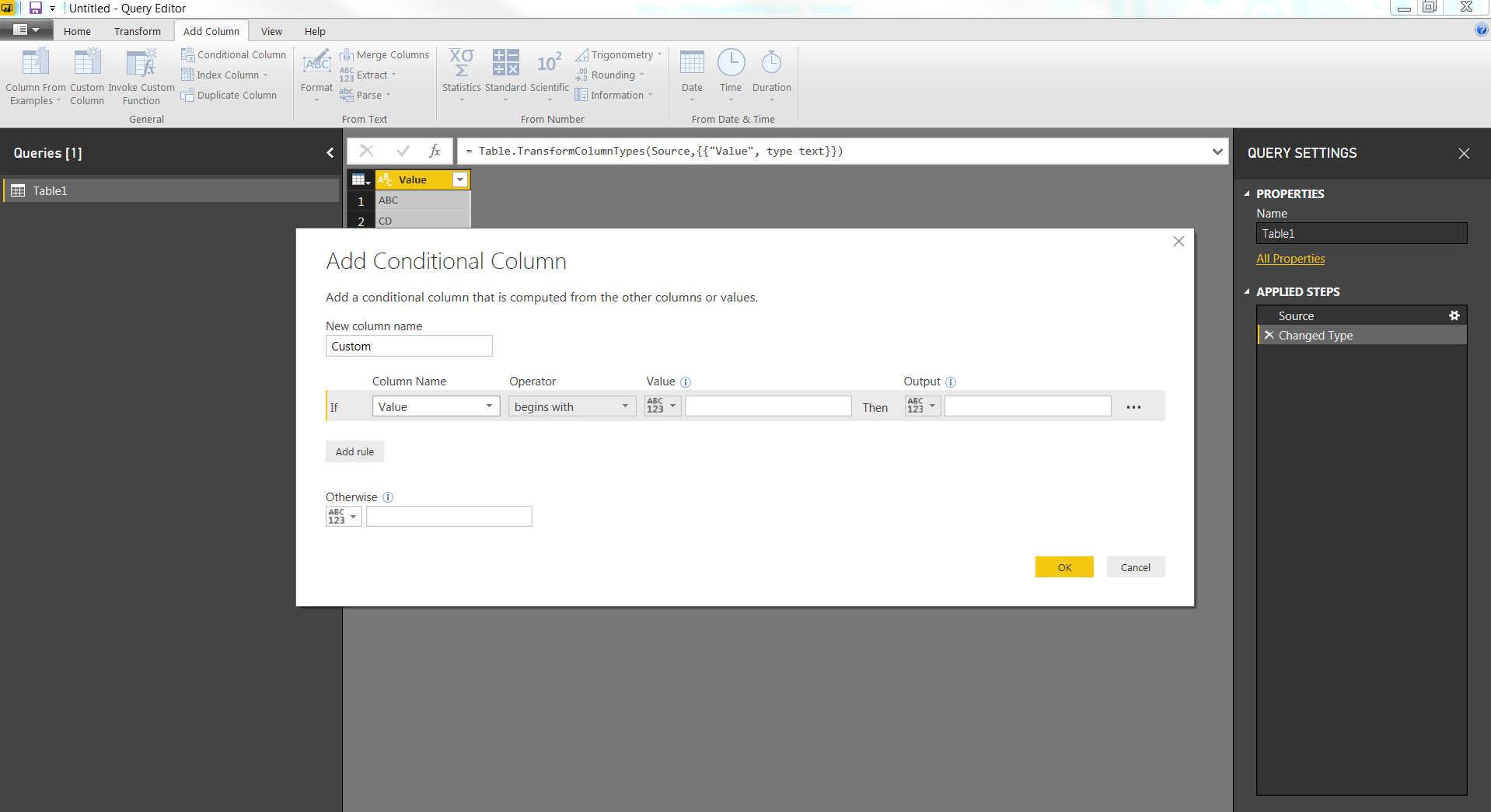
Task: Open the Help tab
Action: pyautogui.click(x=315, y=31)
